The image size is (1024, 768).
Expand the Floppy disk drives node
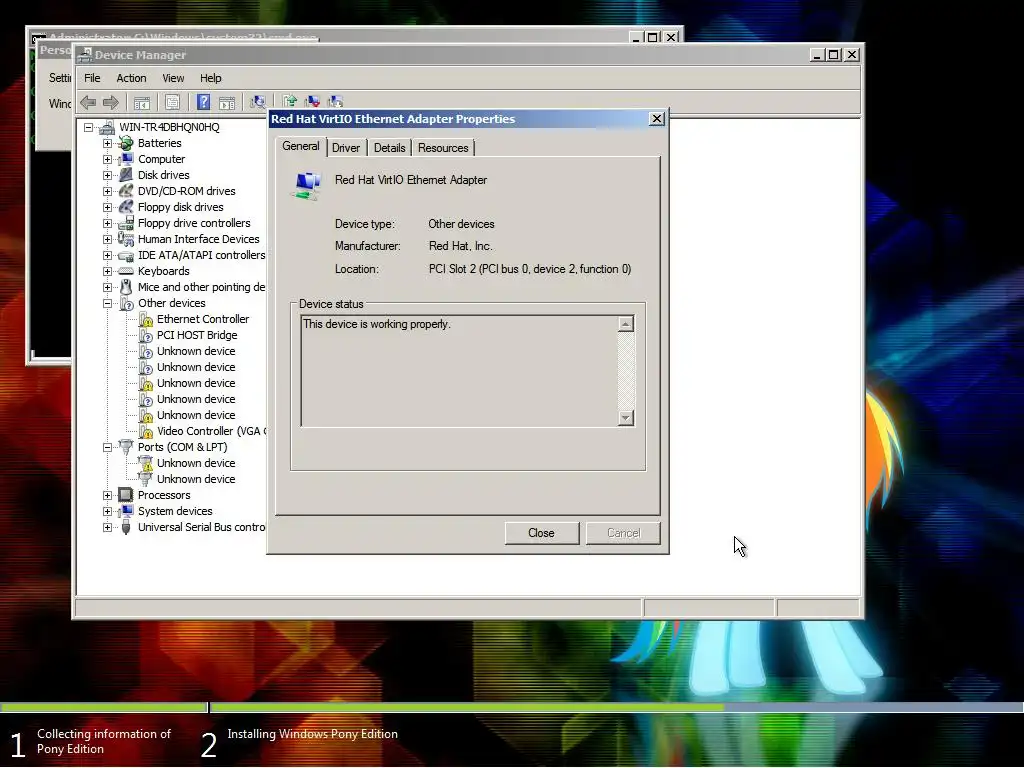107,207
